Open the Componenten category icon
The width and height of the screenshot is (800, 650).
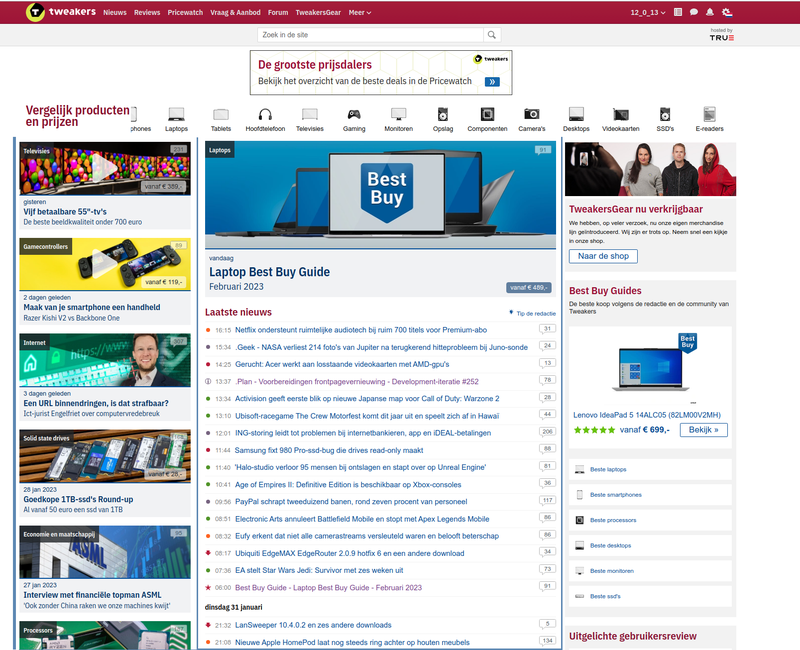(x=487, y=114)
